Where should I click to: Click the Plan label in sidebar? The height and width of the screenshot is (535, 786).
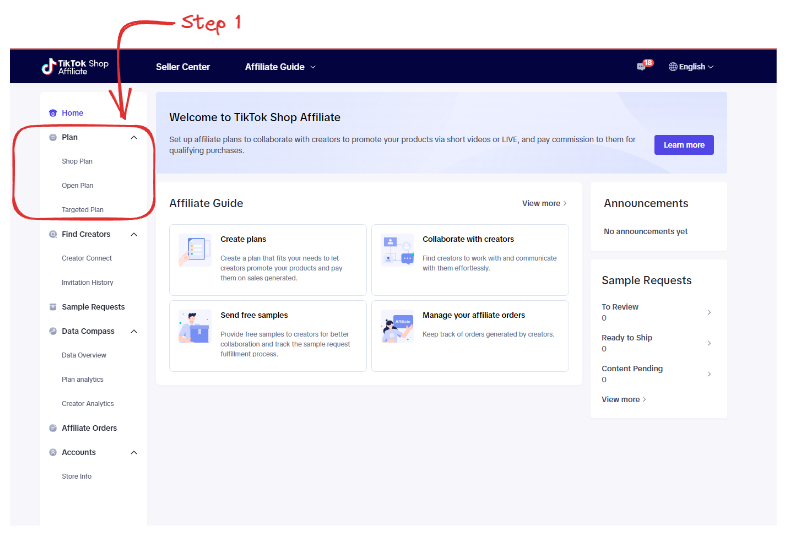70,137
